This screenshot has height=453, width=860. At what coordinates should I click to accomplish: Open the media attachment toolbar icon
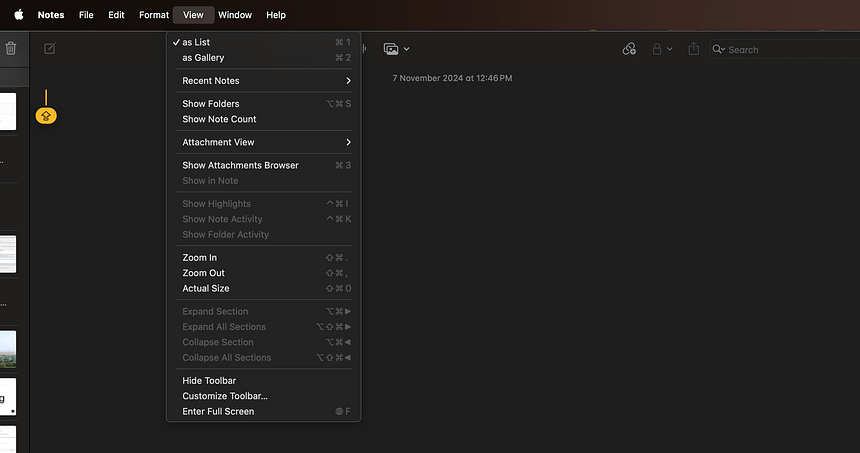pyautogui.click(x=391, y=49)
